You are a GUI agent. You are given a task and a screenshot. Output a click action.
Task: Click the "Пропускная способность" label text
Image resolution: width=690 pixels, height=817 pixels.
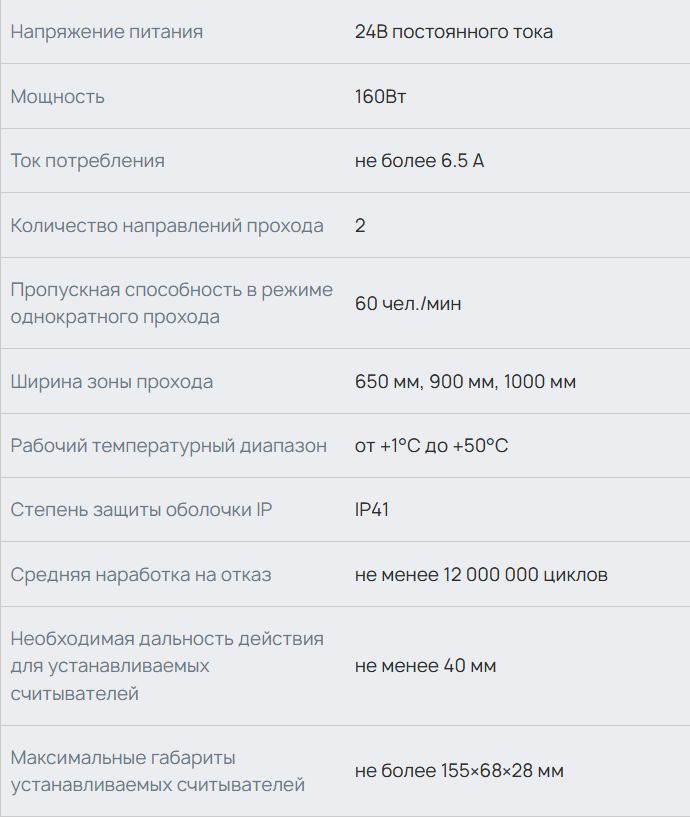171,290
